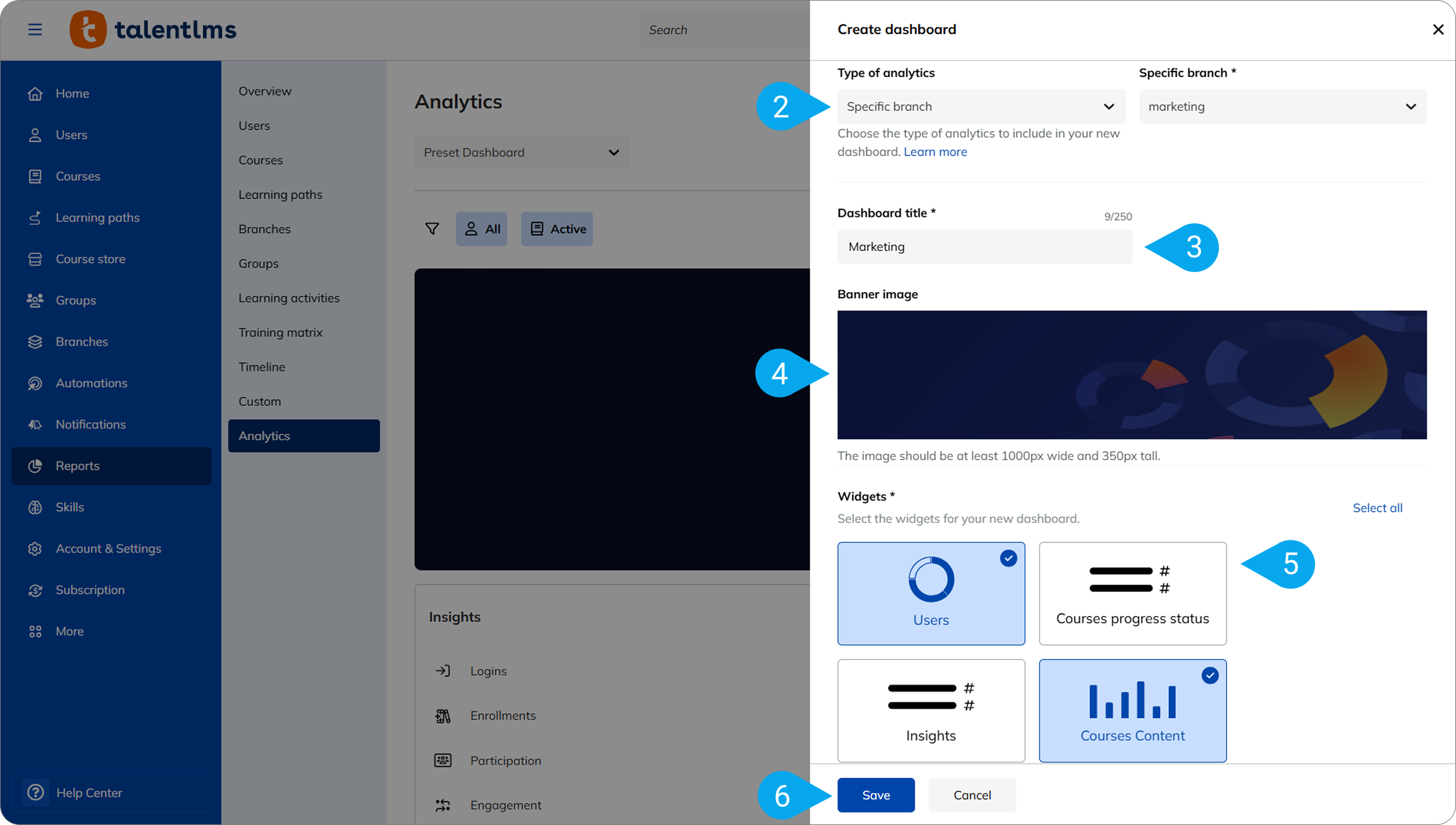
Task: Open the Preset Dashboard dropdown
Action: coord(522,152)
